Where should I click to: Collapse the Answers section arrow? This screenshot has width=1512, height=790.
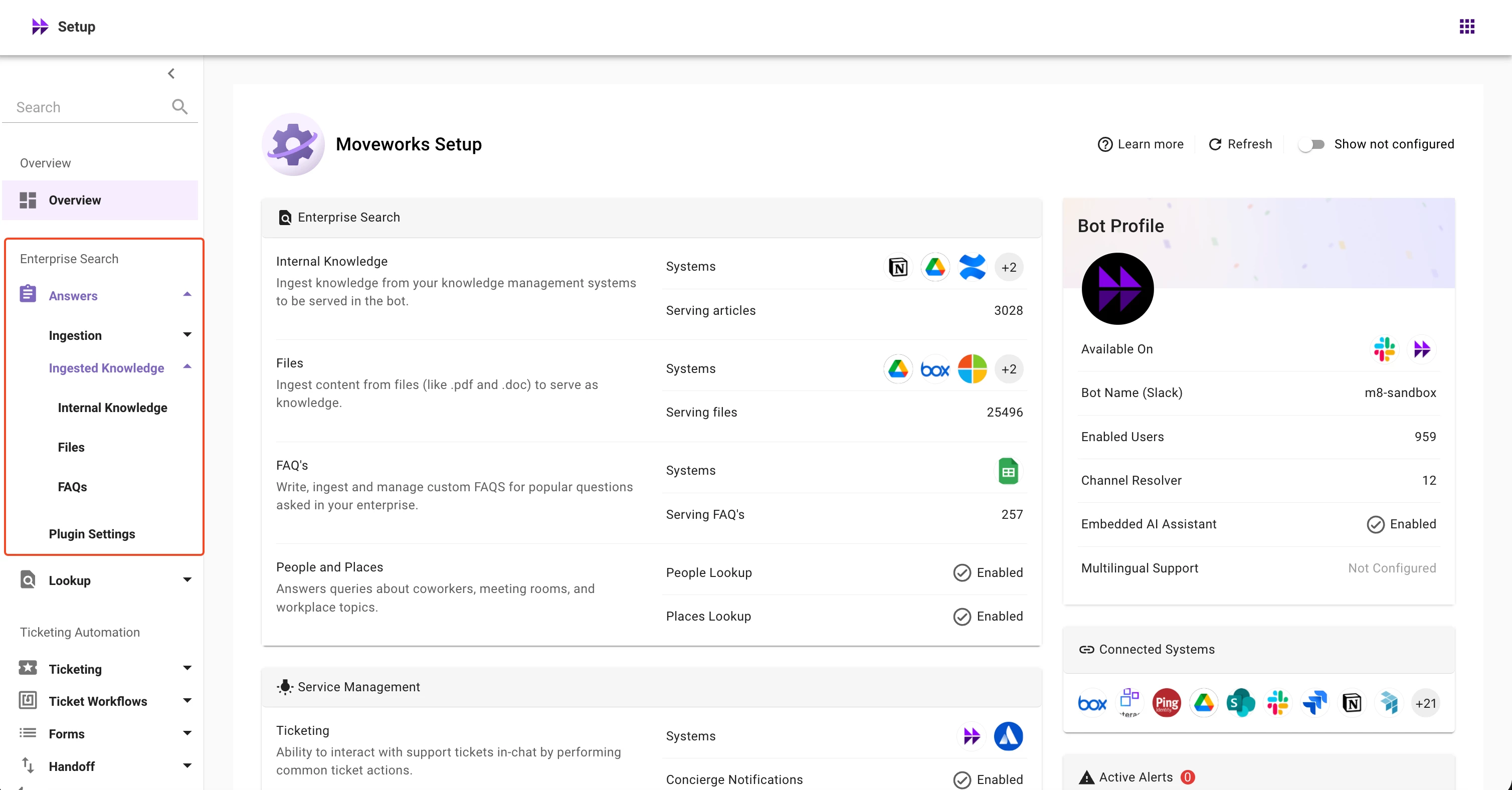187,295
